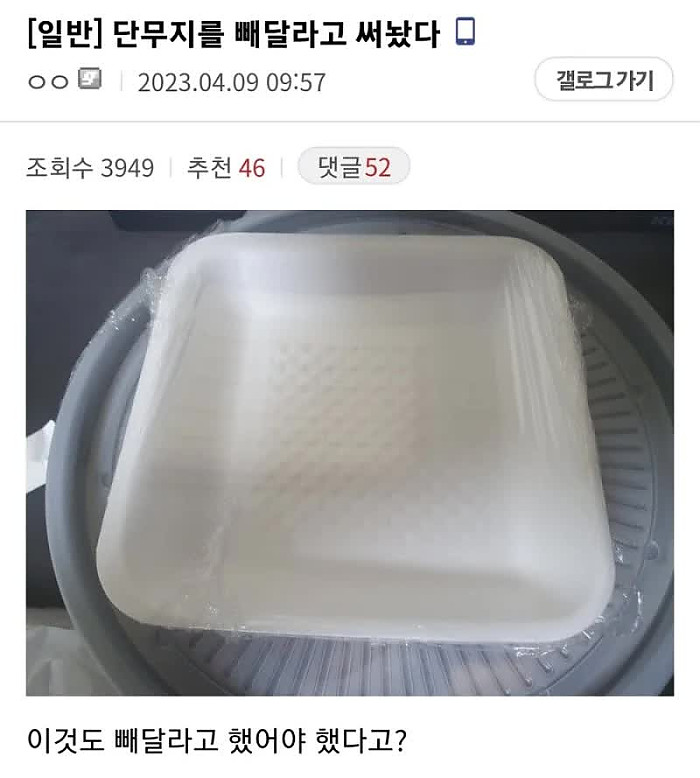700x778 pixels.
Task: Click the 추천 recommend label
Action: click(x=209, y=167)
